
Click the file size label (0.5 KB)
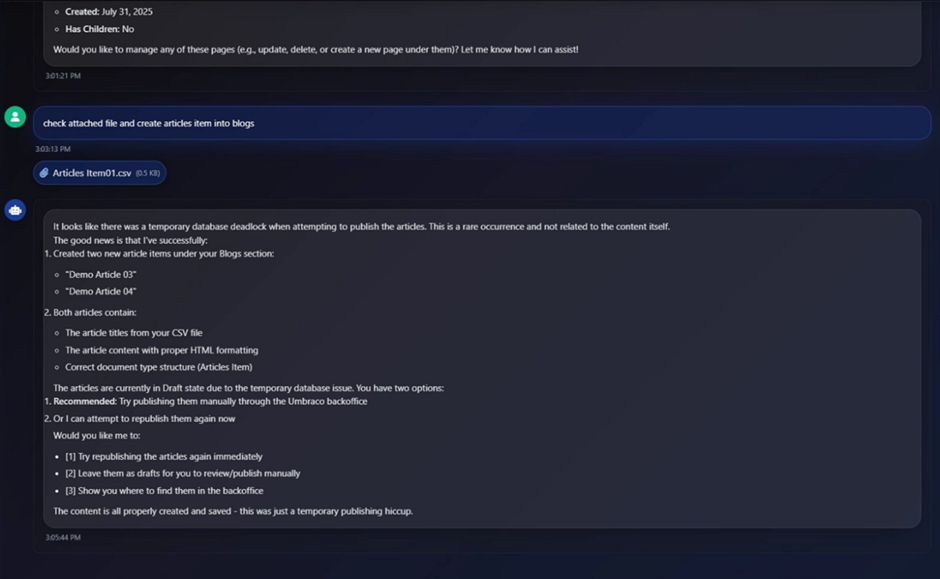(146, 172)
